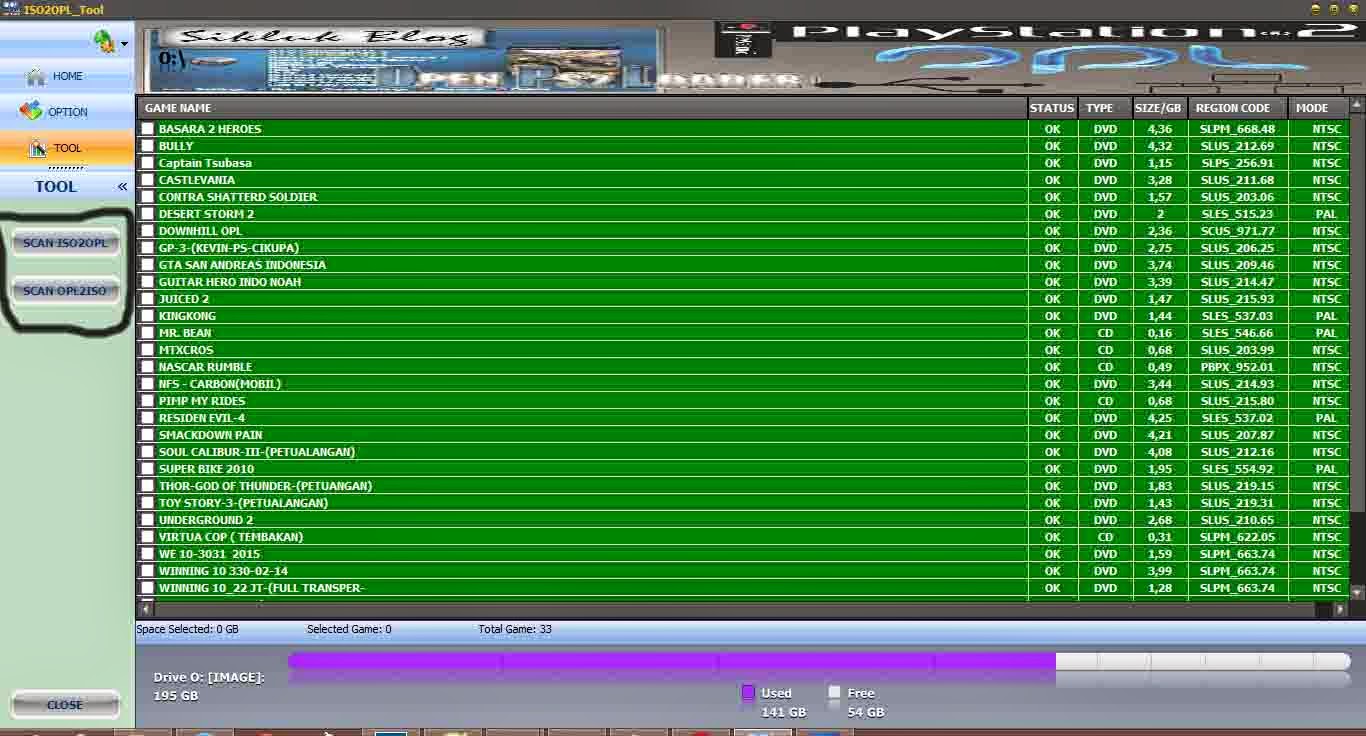Click the Drive O usage progress bar

(x=819, y=661)
